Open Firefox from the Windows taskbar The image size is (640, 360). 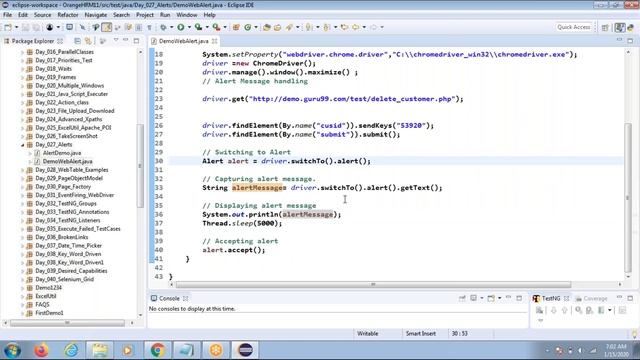pos(41,350)
